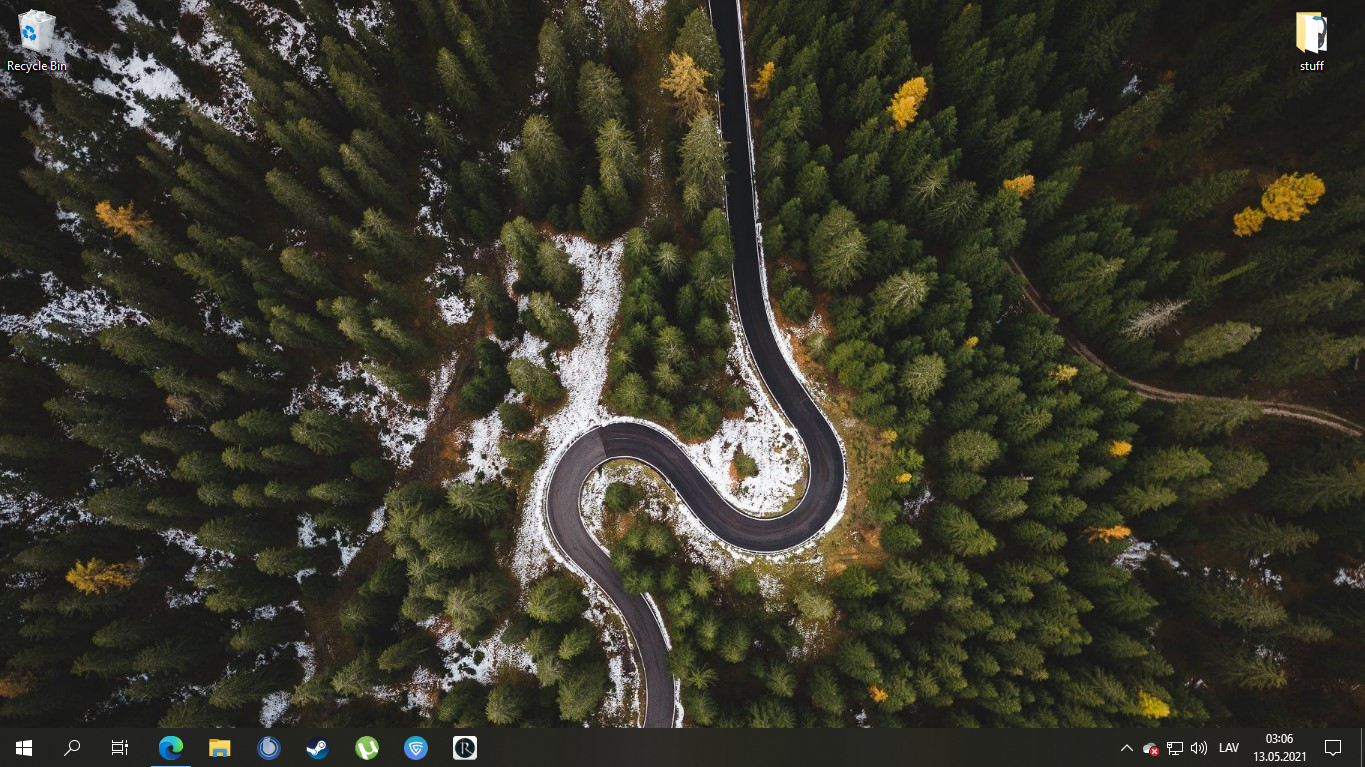The height and width of the screenshot is (767, 1365).
Task: Launch Steam from taskbar
Action: [317, 747]
